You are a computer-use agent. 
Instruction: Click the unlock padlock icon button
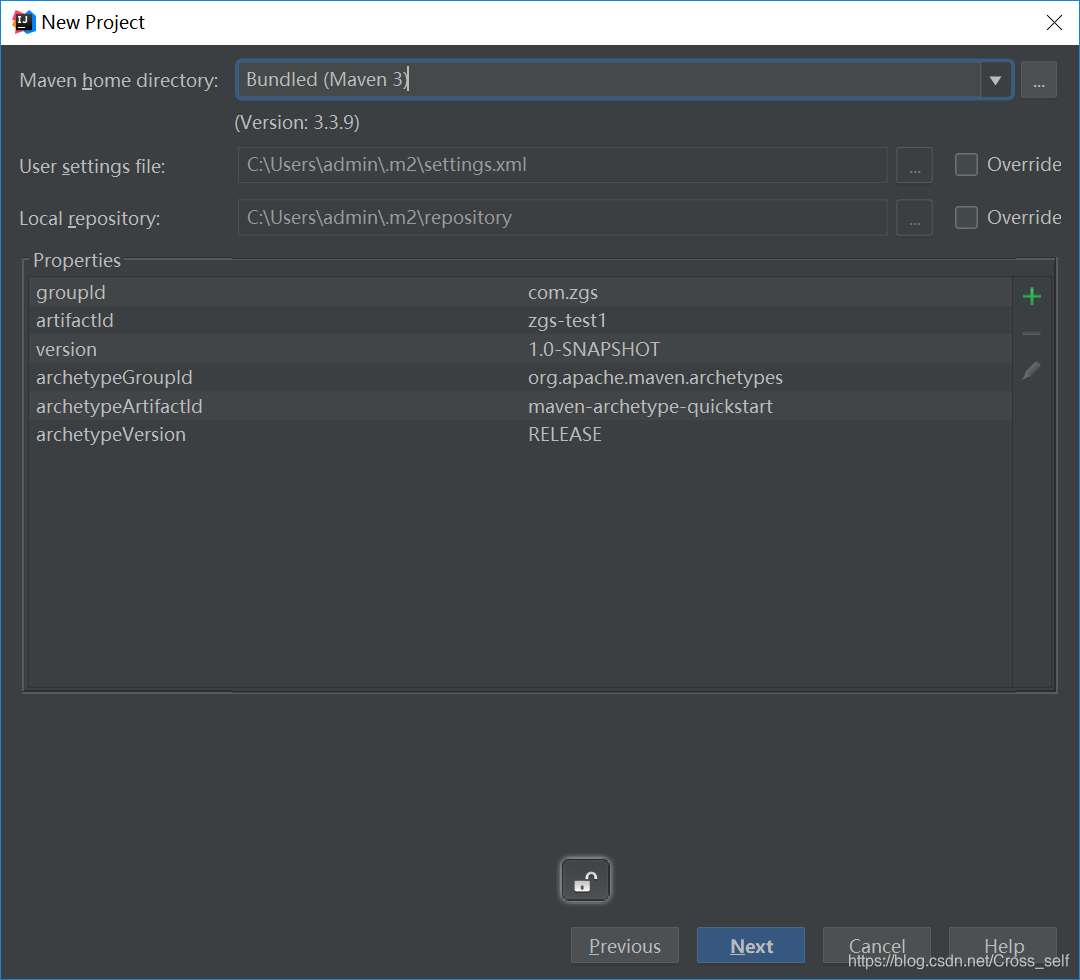click(585, 880)
